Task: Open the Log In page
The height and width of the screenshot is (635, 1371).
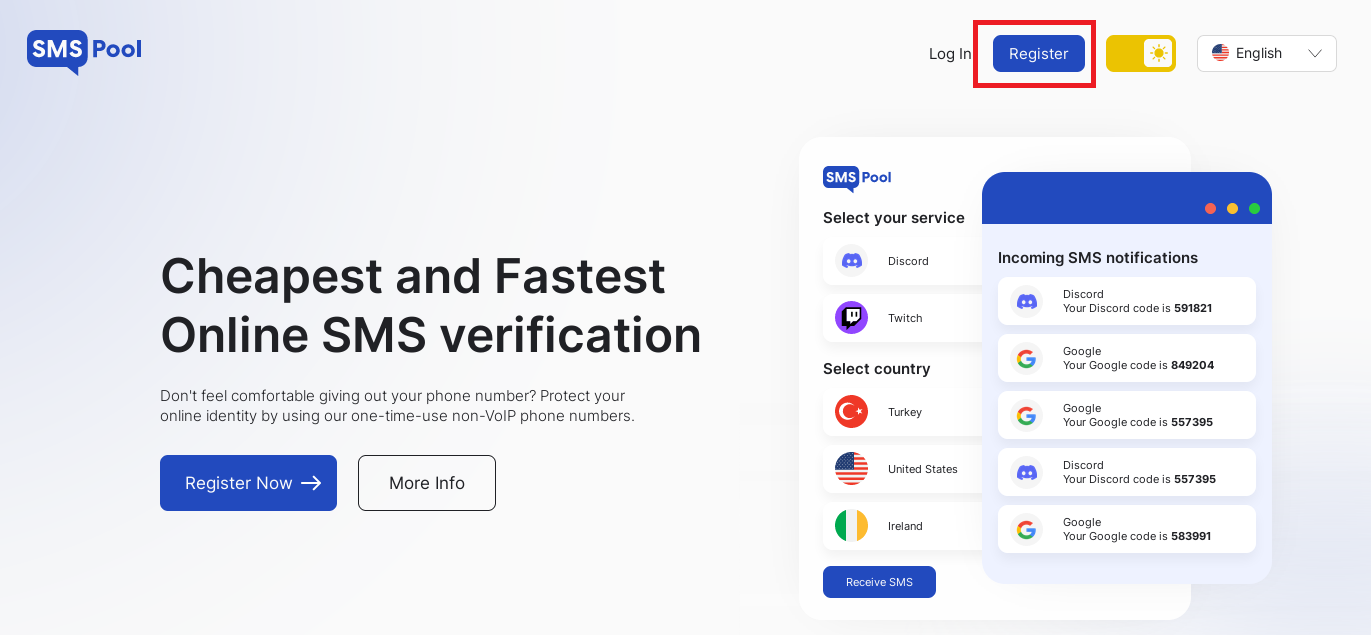Action: (950, 54)
